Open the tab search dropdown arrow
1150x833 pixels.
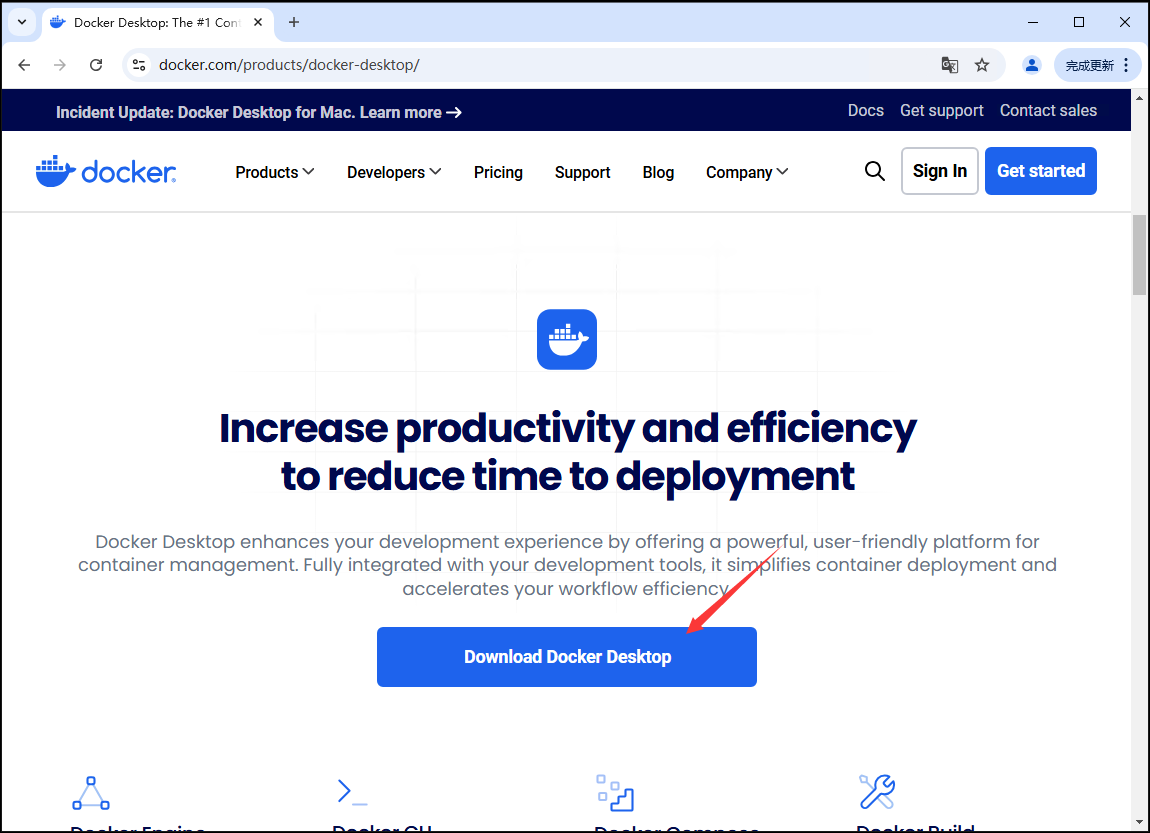point(22,22)
